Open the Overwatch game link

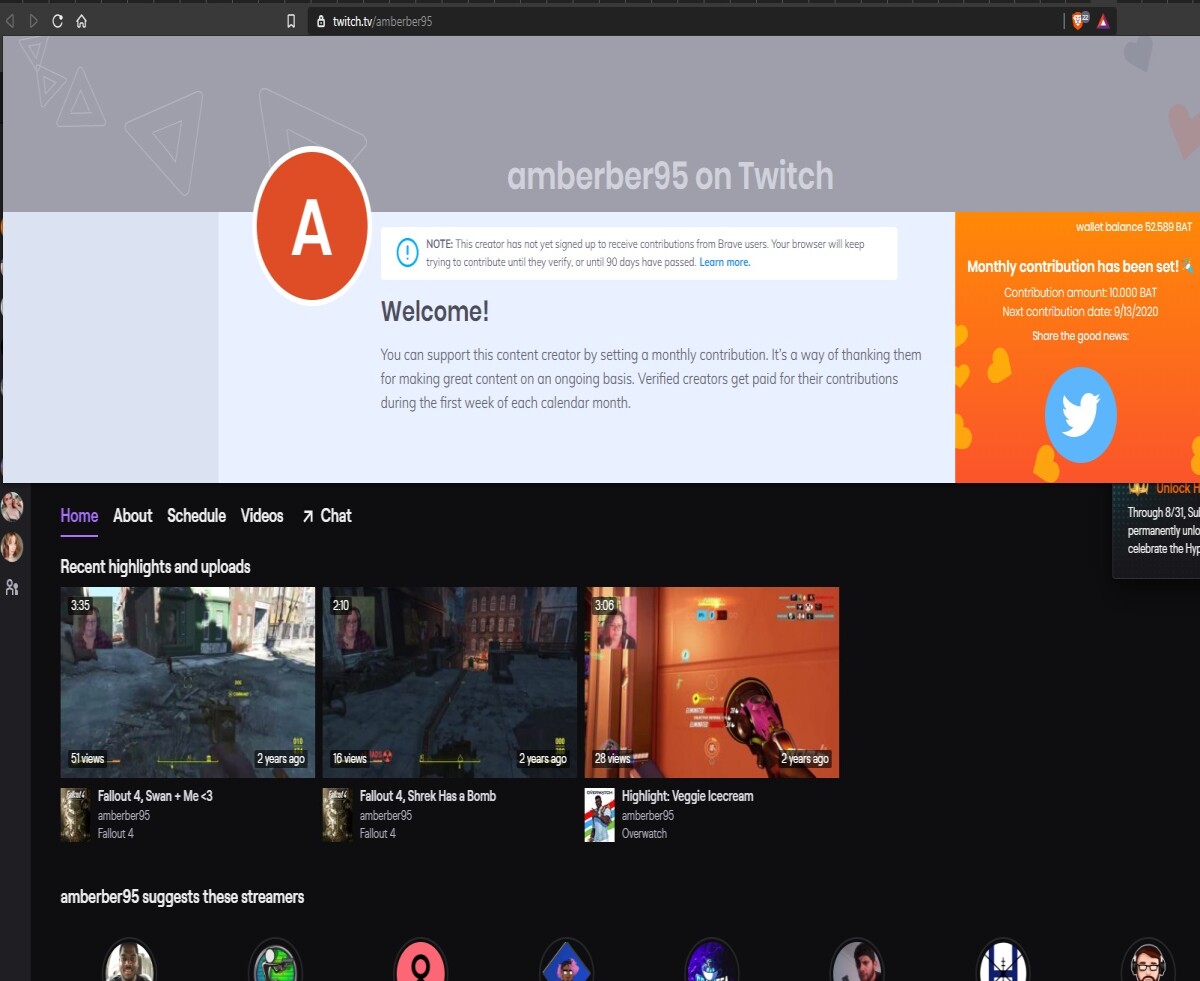(x=644, y=833)
